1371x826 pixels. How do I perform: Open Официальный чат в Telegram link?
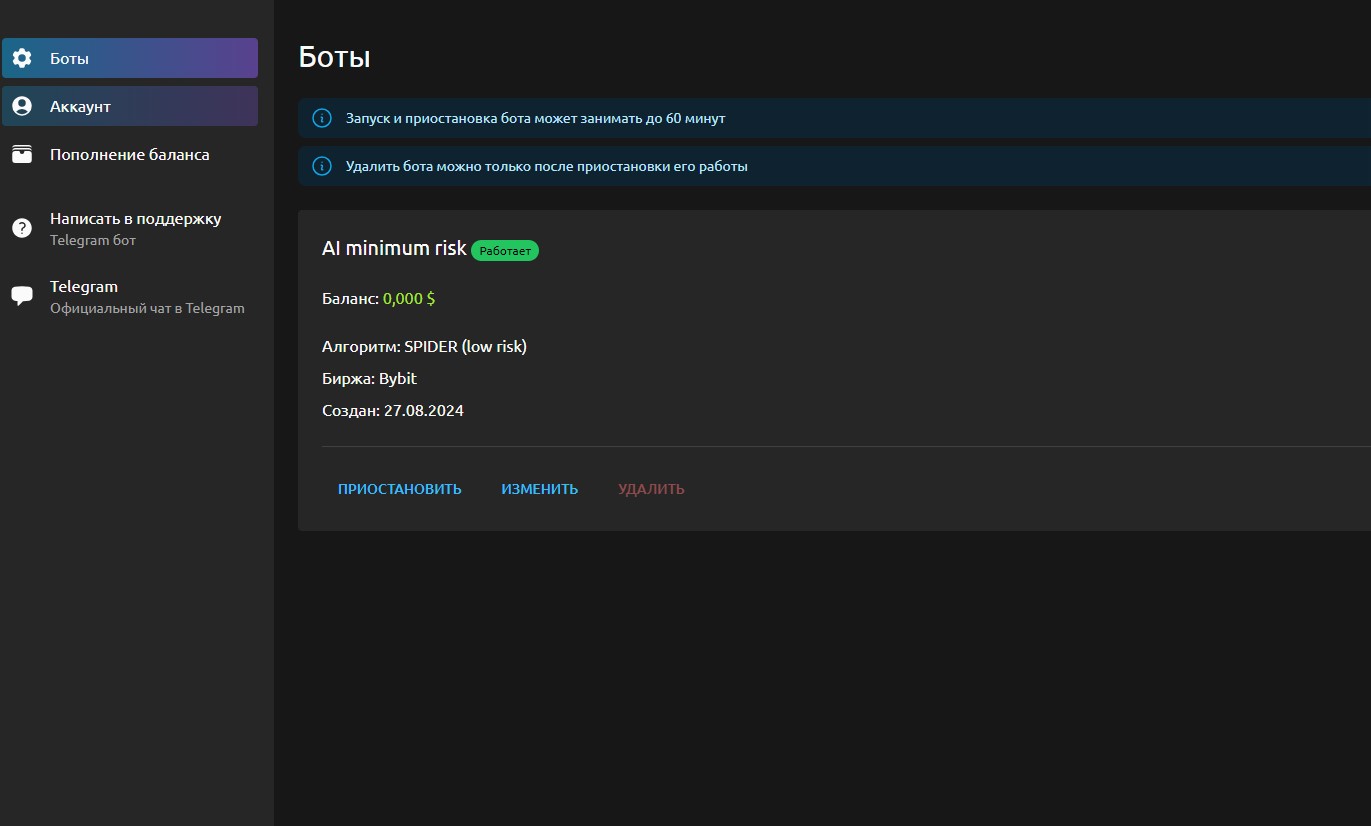coord(147,308)
